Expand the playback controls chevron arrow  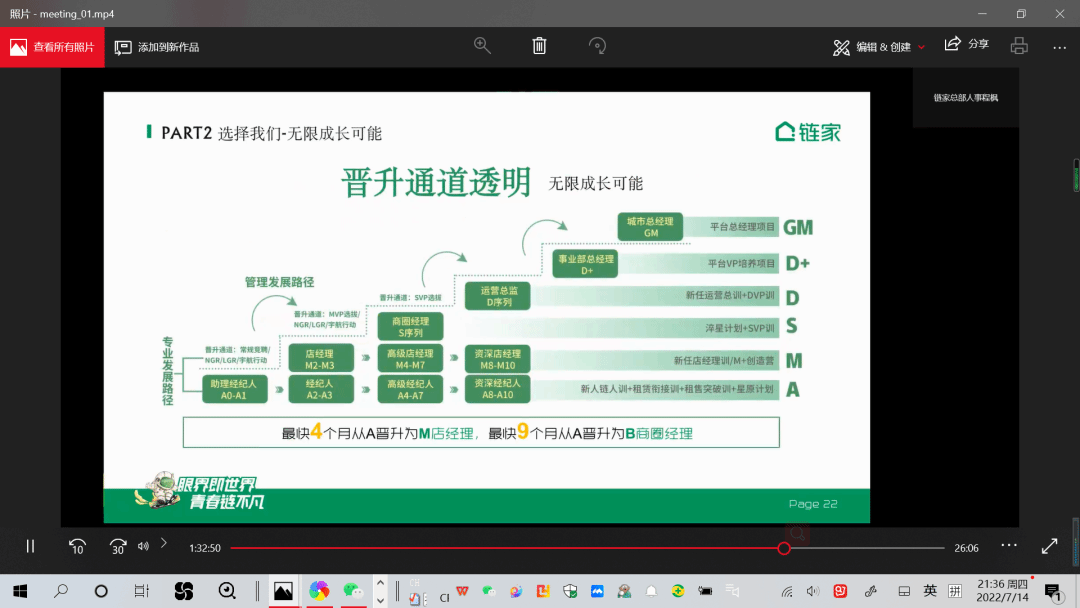click(164, 543)
